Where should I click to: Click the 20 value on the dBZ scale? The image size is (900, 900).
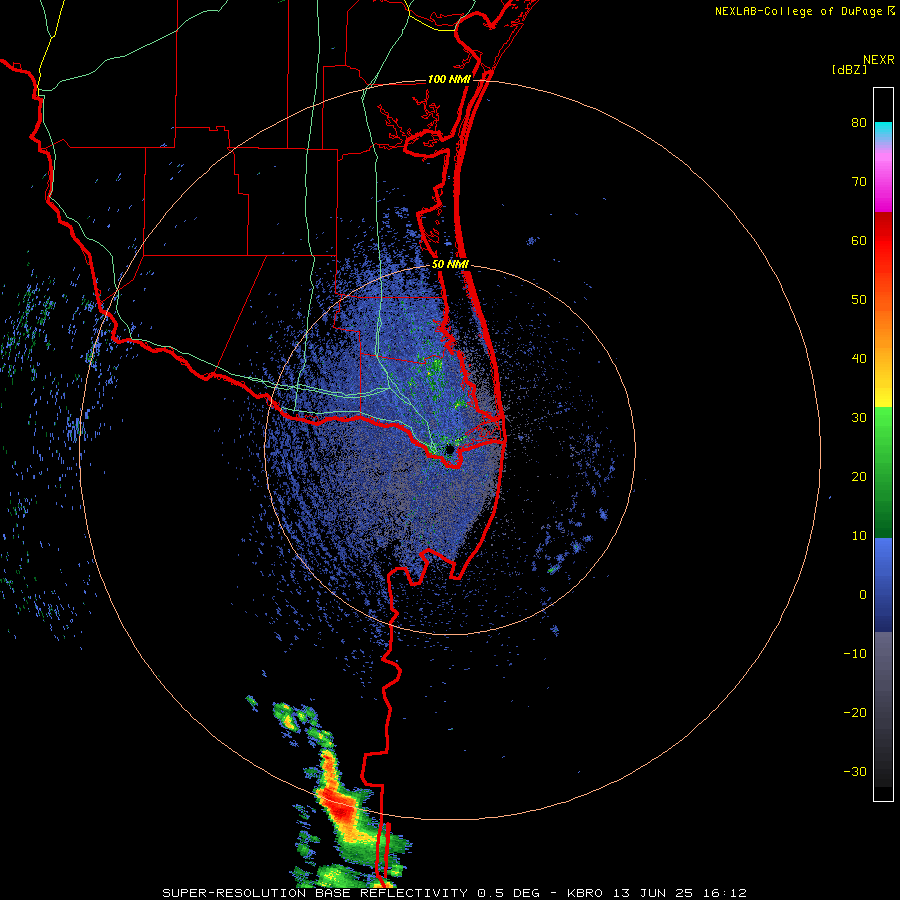tap(859, 476)
